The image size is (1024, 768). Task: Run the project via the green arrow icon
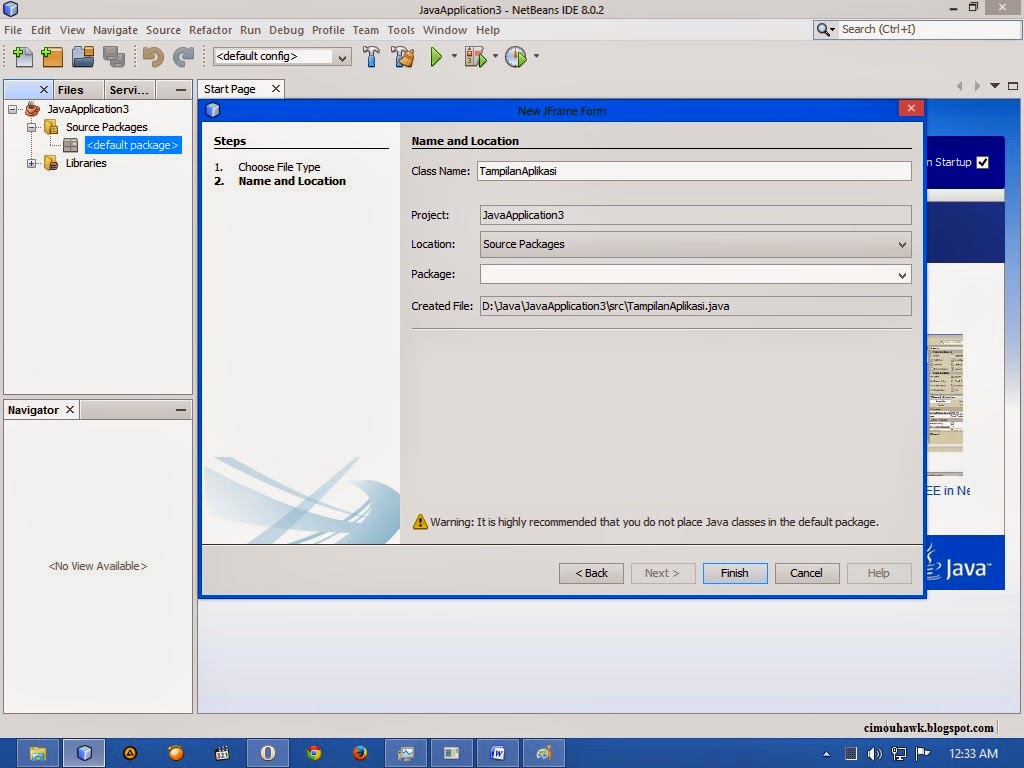(x=438, y=57)
